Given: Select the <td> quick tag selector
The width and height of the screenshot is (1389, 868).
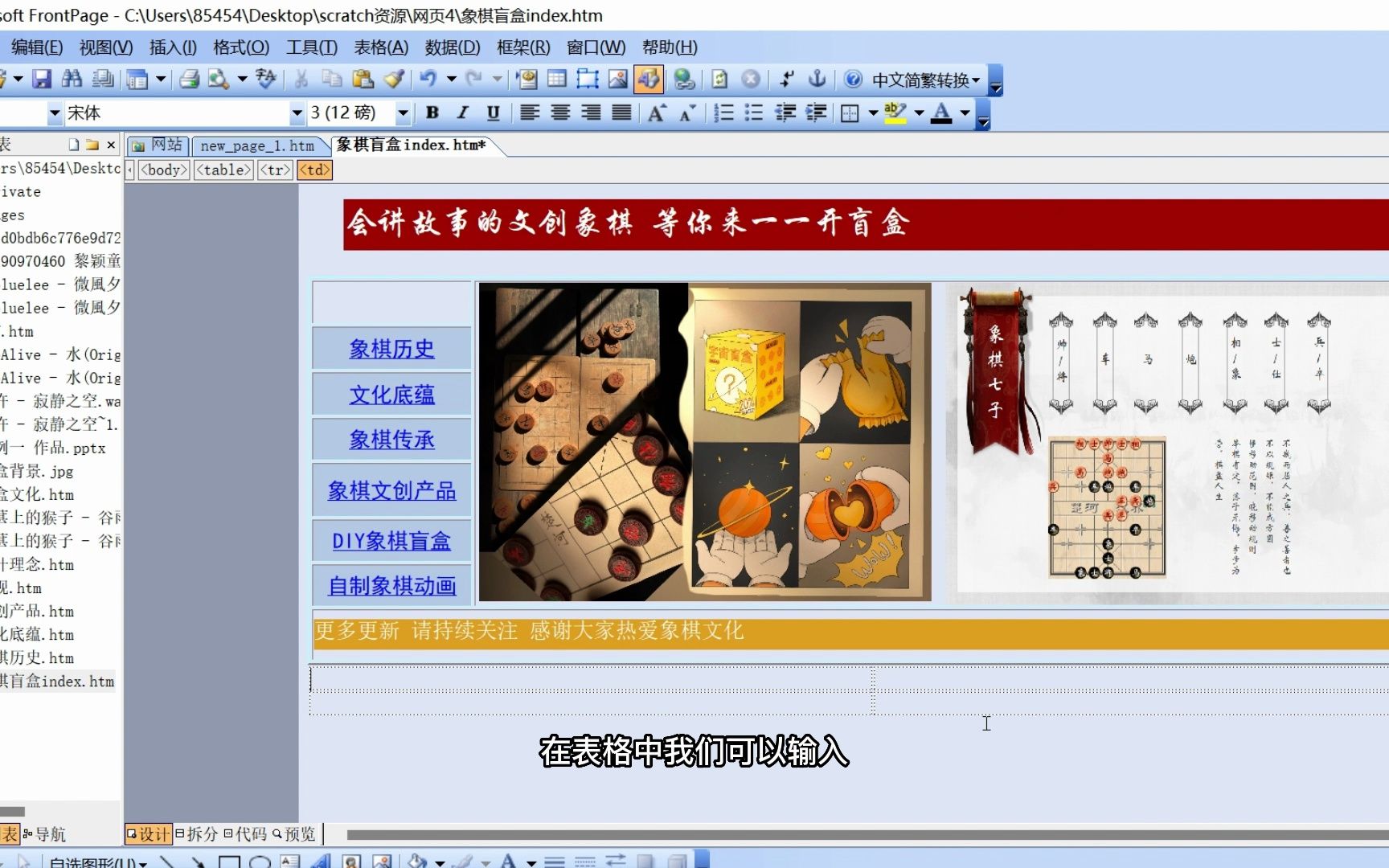Looking at the screenshot, I should tap(313, 170).
